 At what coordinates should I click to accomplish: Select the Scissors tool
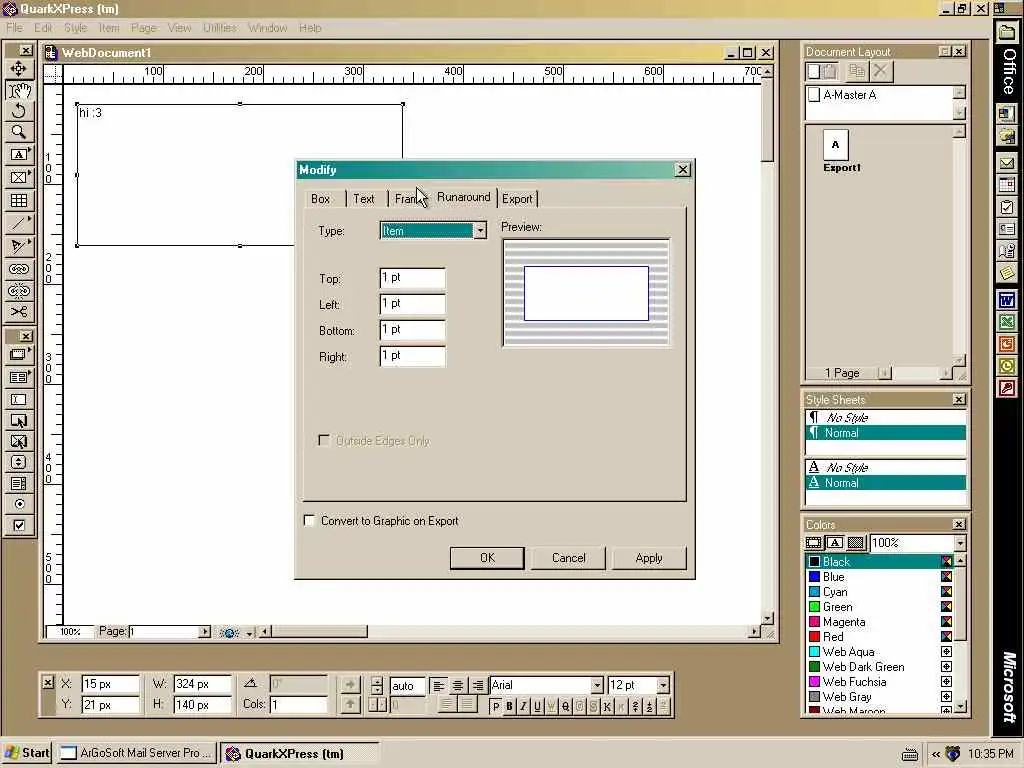click(19, 312)
